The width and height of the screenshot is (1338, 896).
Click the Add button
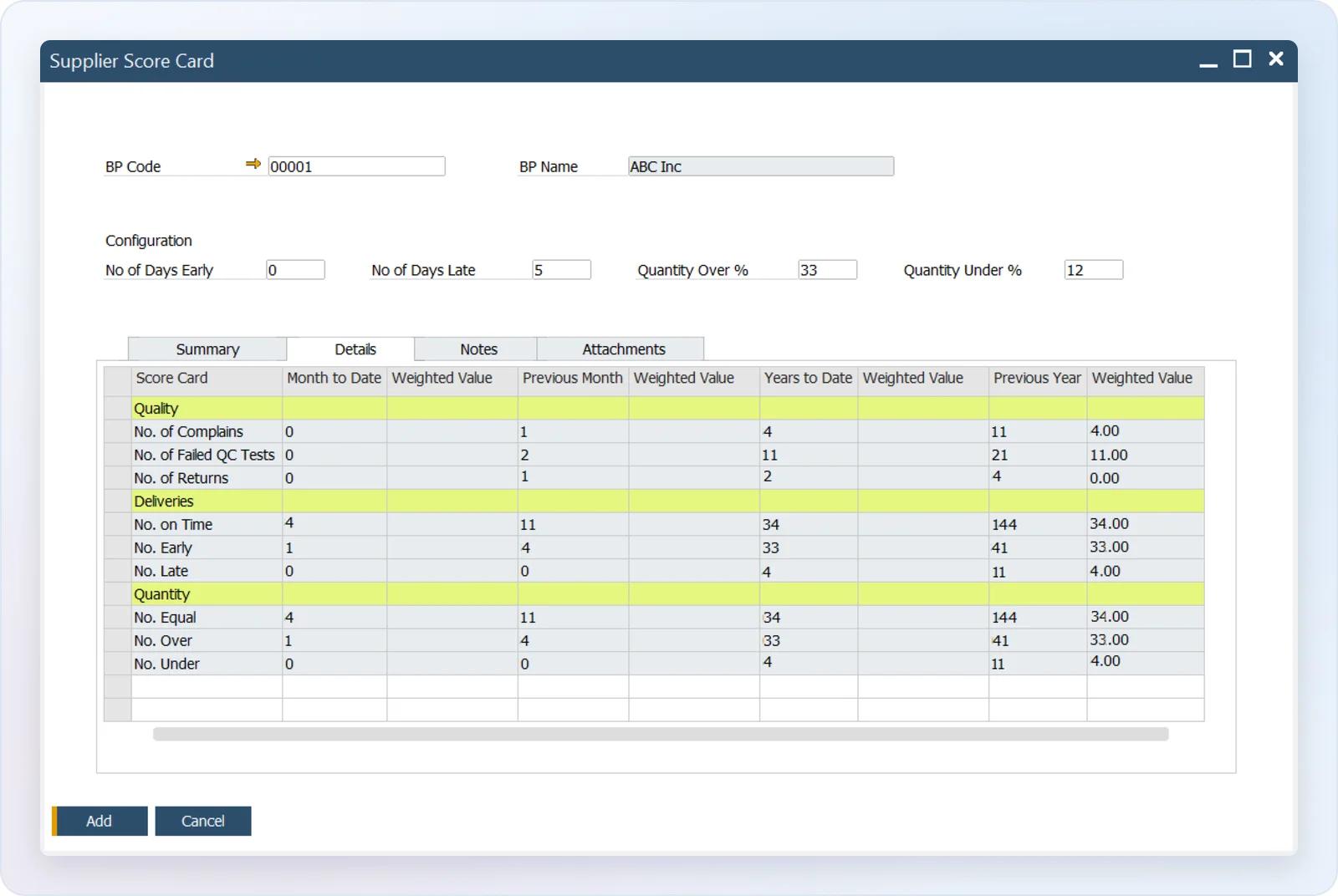tap(100, 821)
